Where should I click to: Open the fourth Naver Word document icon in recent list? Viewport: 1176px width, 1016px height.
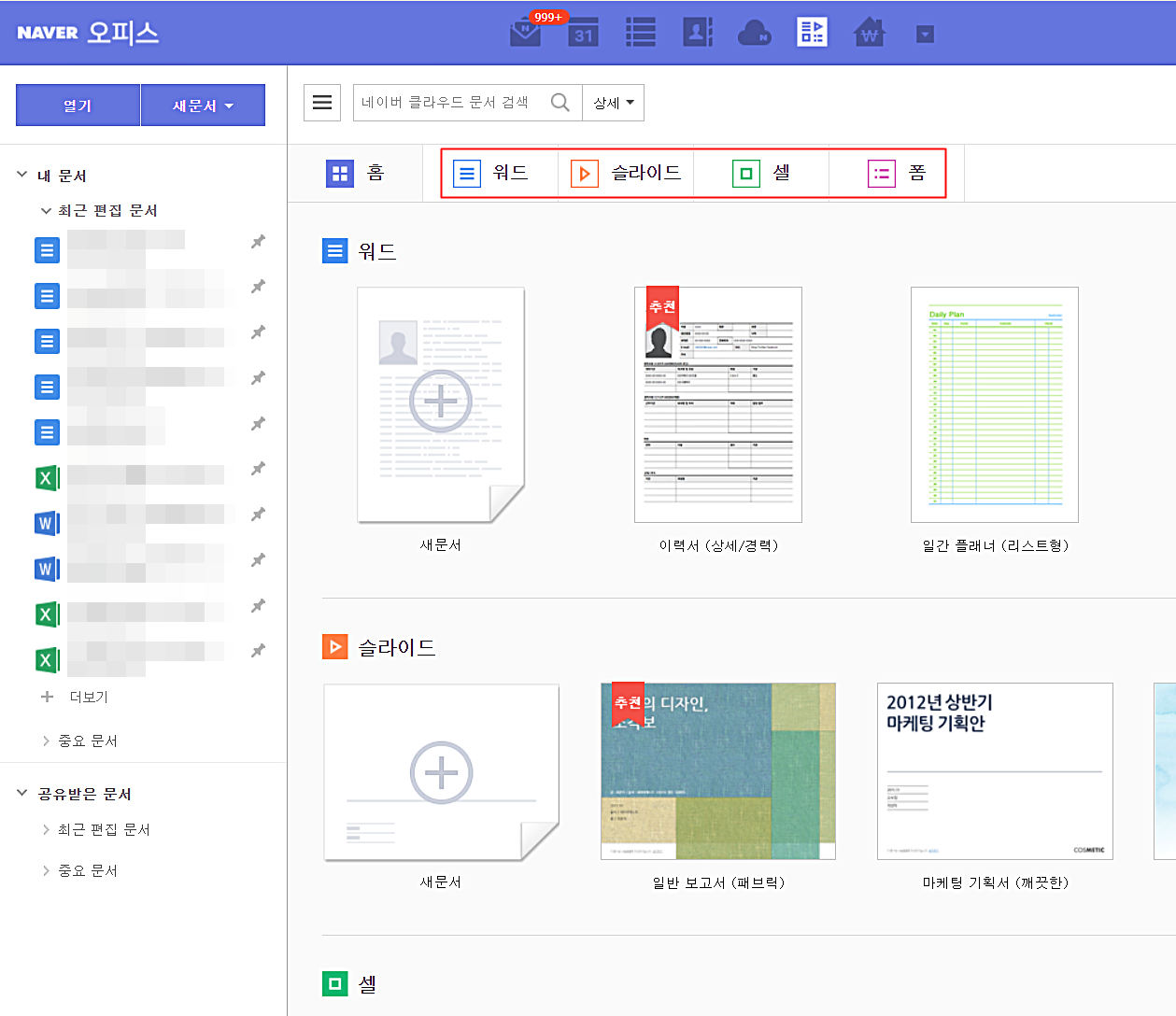click(47, 387)
